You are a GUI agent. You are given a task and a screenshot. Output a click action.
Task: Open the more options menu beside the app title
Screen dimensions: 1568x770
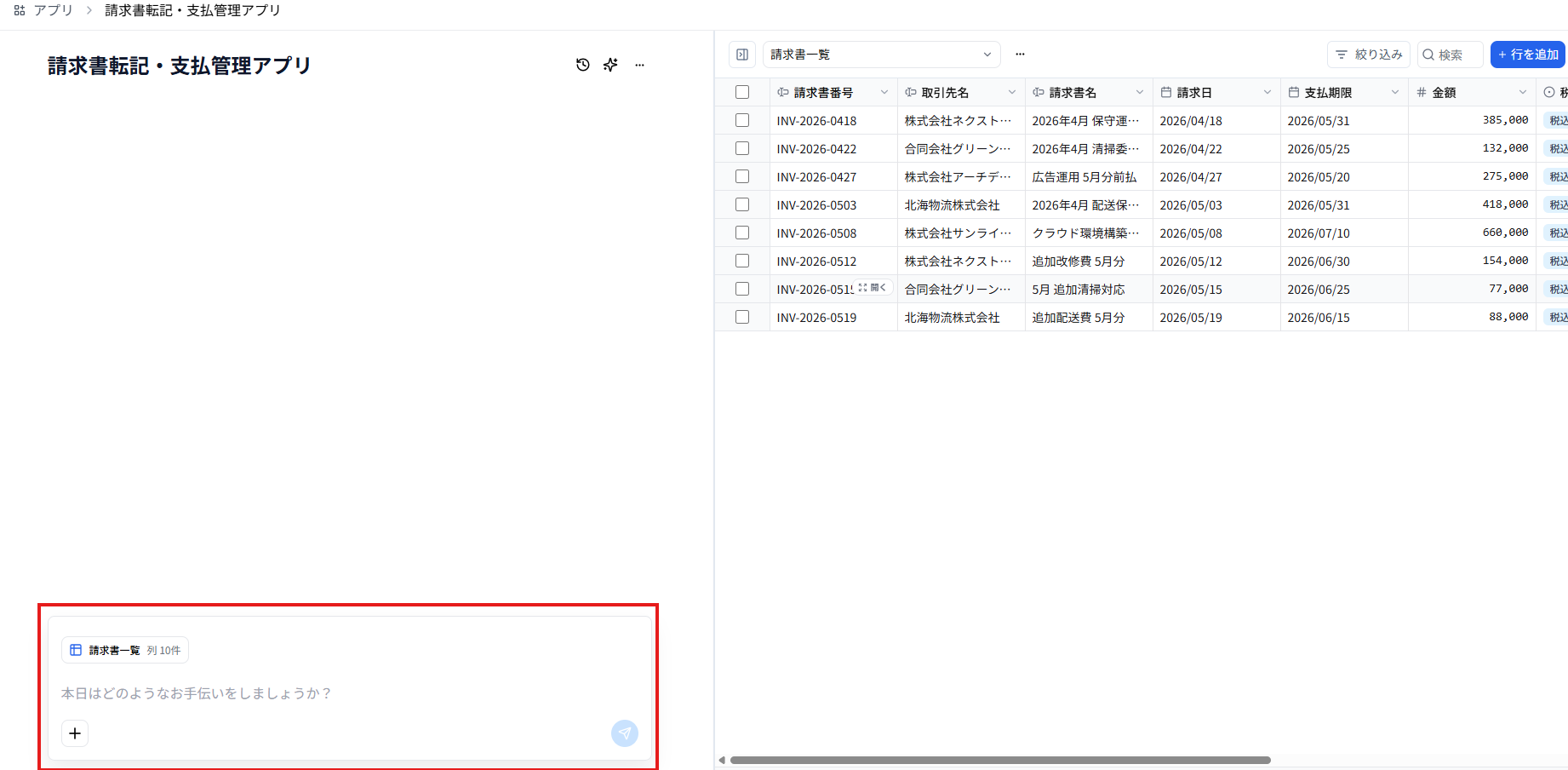(x=640, y=65)
